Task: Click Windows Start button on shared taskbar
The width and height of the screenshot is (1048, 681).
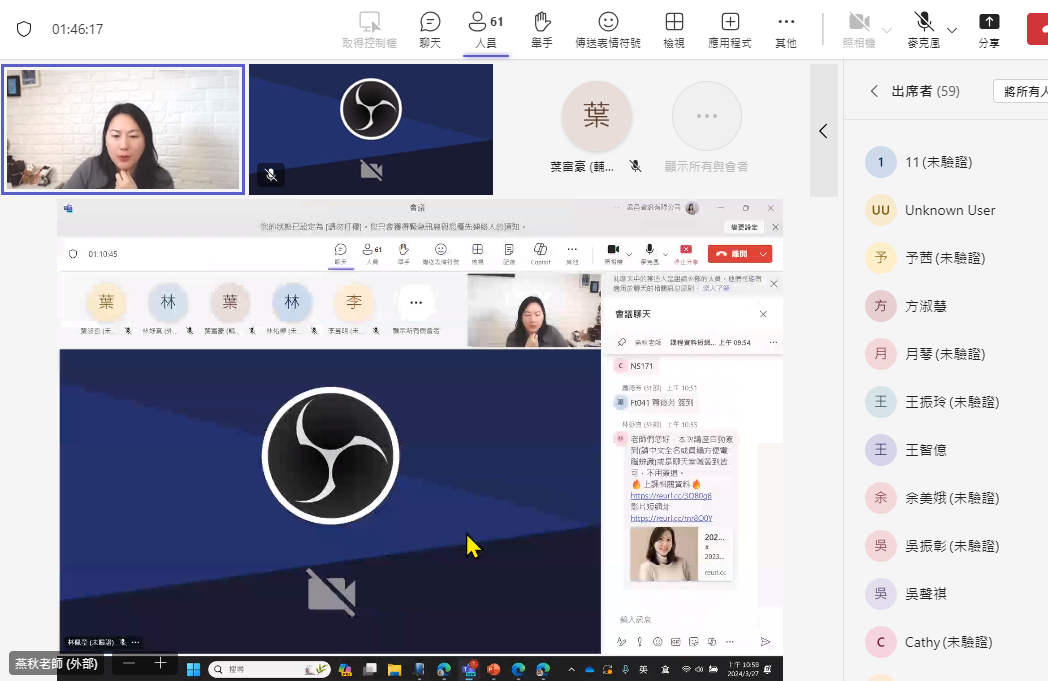Action: click(194, 669)
